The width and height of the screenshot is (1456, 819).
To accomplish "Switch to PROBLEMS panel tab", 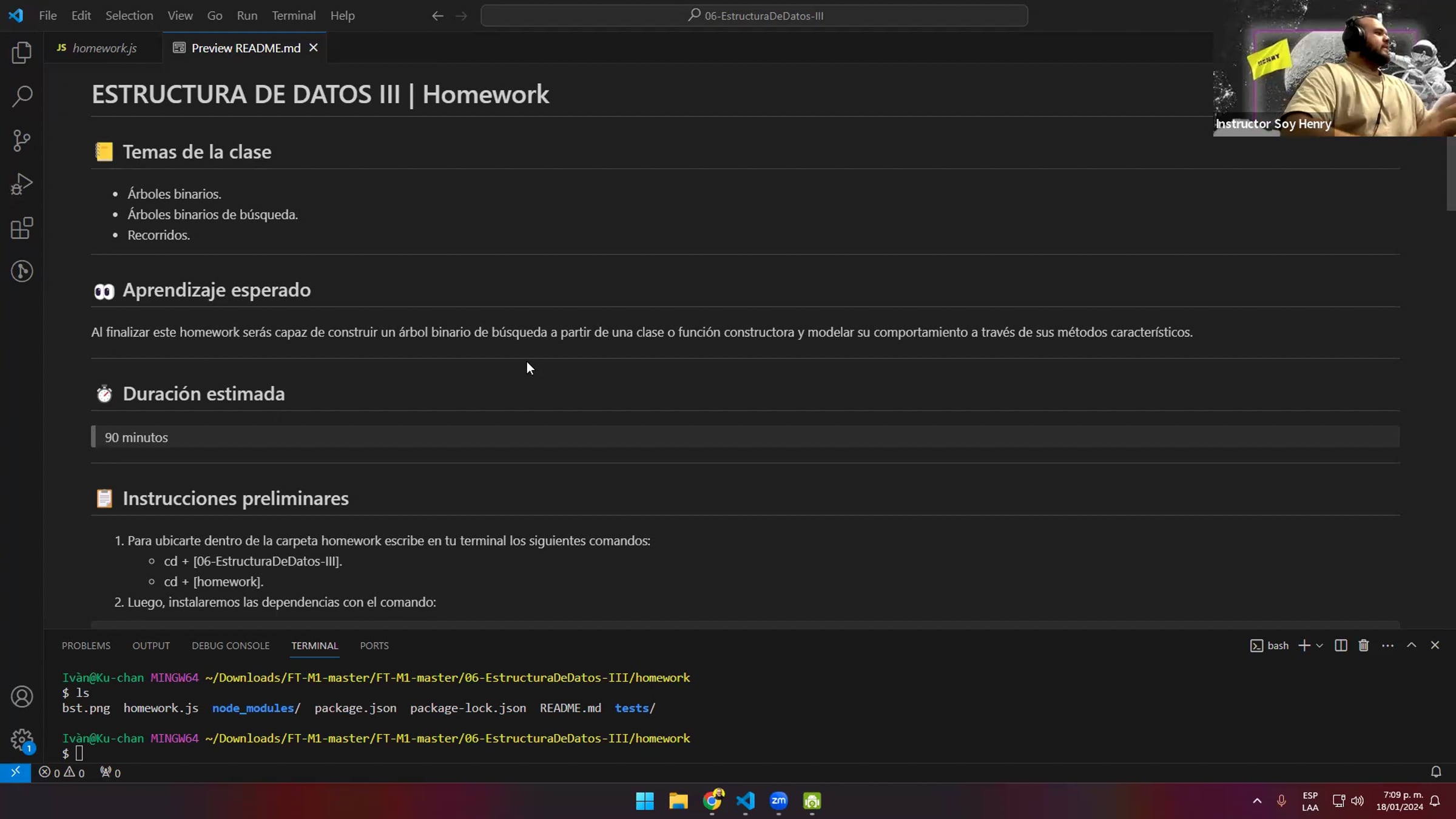I will [x=86, y=645].
